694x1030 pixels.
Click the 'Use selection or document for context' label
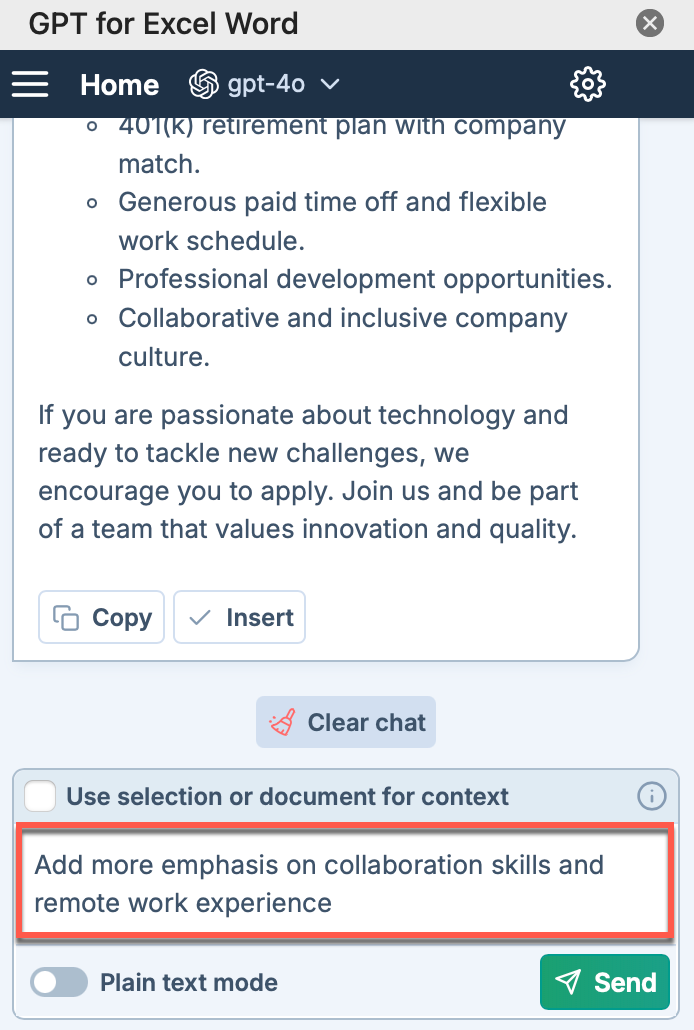[x=288, y=796]
